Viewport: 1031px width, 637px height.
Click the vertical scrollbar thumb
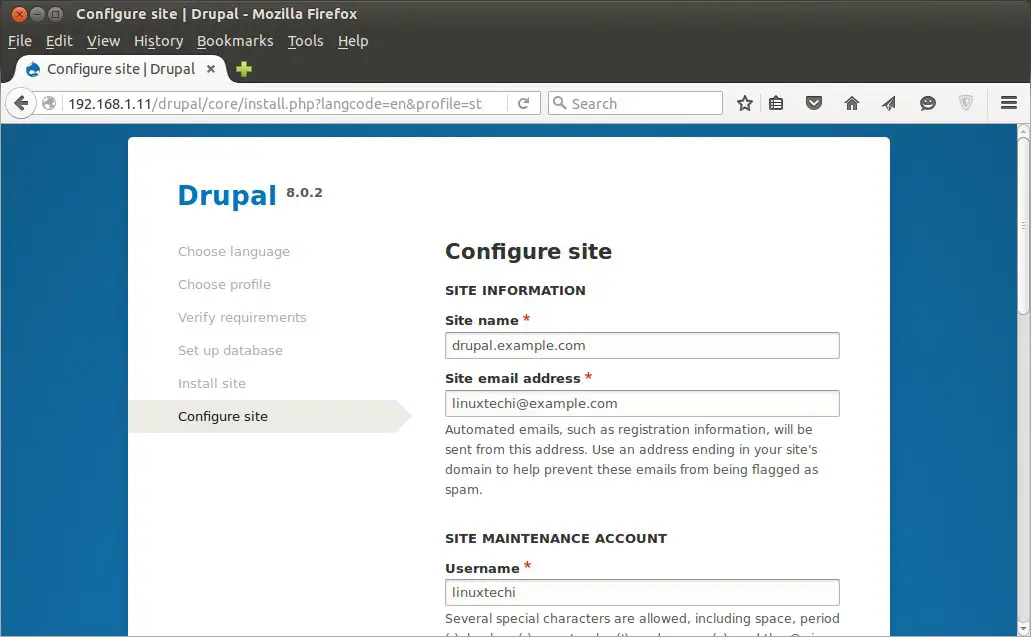click(1024, 224)
